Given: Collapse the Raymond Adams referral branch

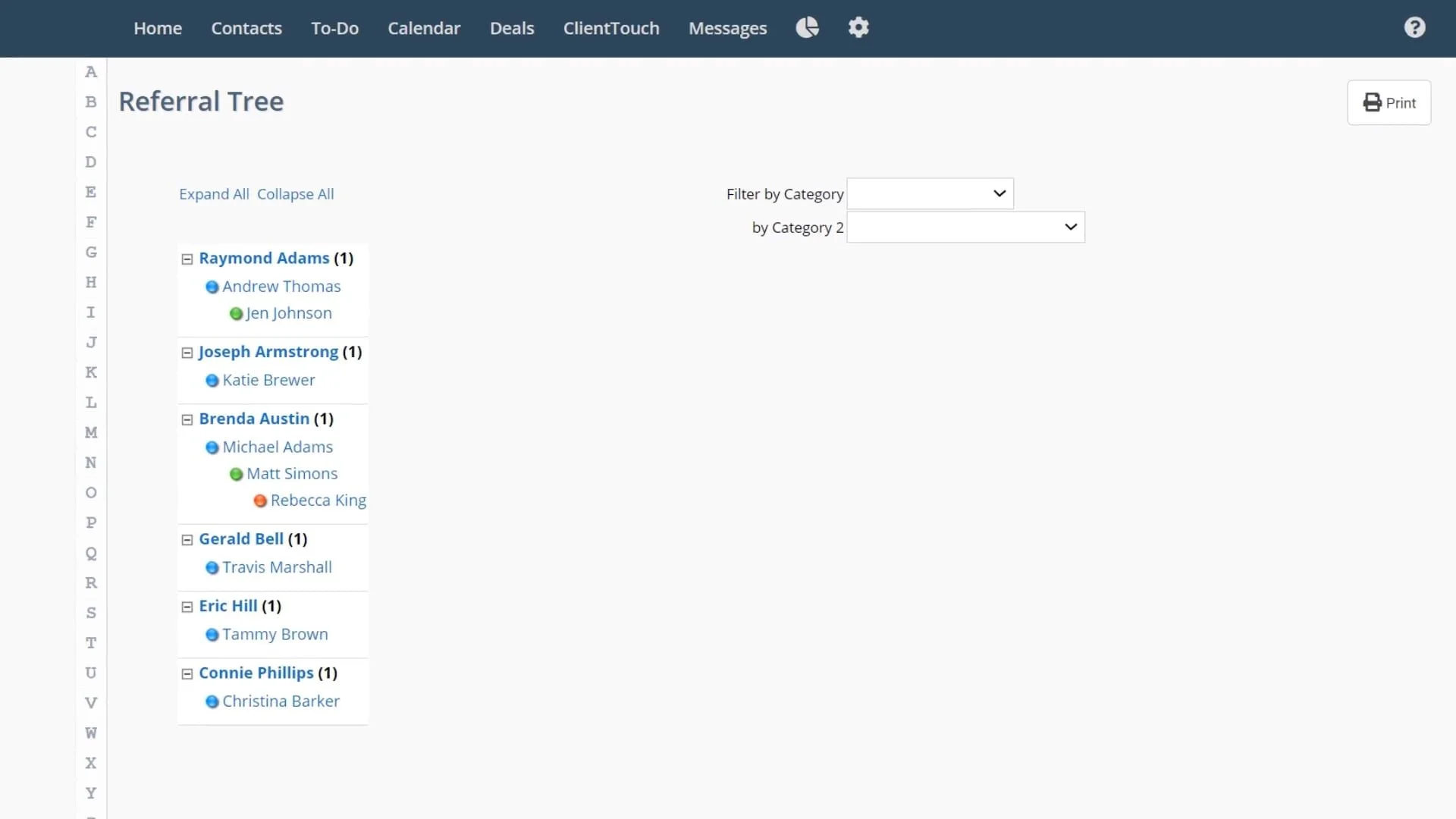Looking at the screenshot, I should 187,259.
